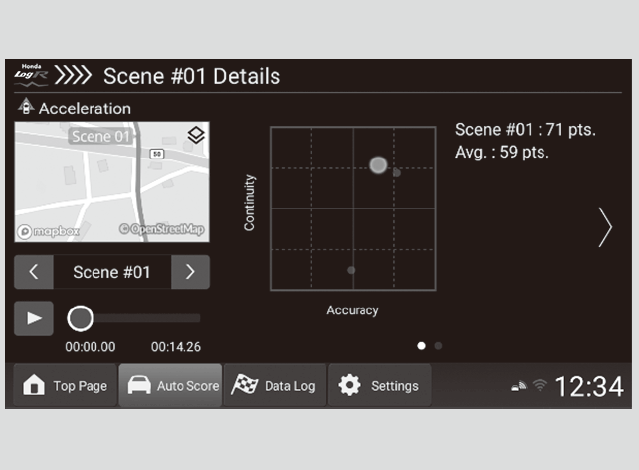Click the Acceleration icon next to its label
This screenshot has height=470, width=639.
pyautogui.click(x=26, y=108)
